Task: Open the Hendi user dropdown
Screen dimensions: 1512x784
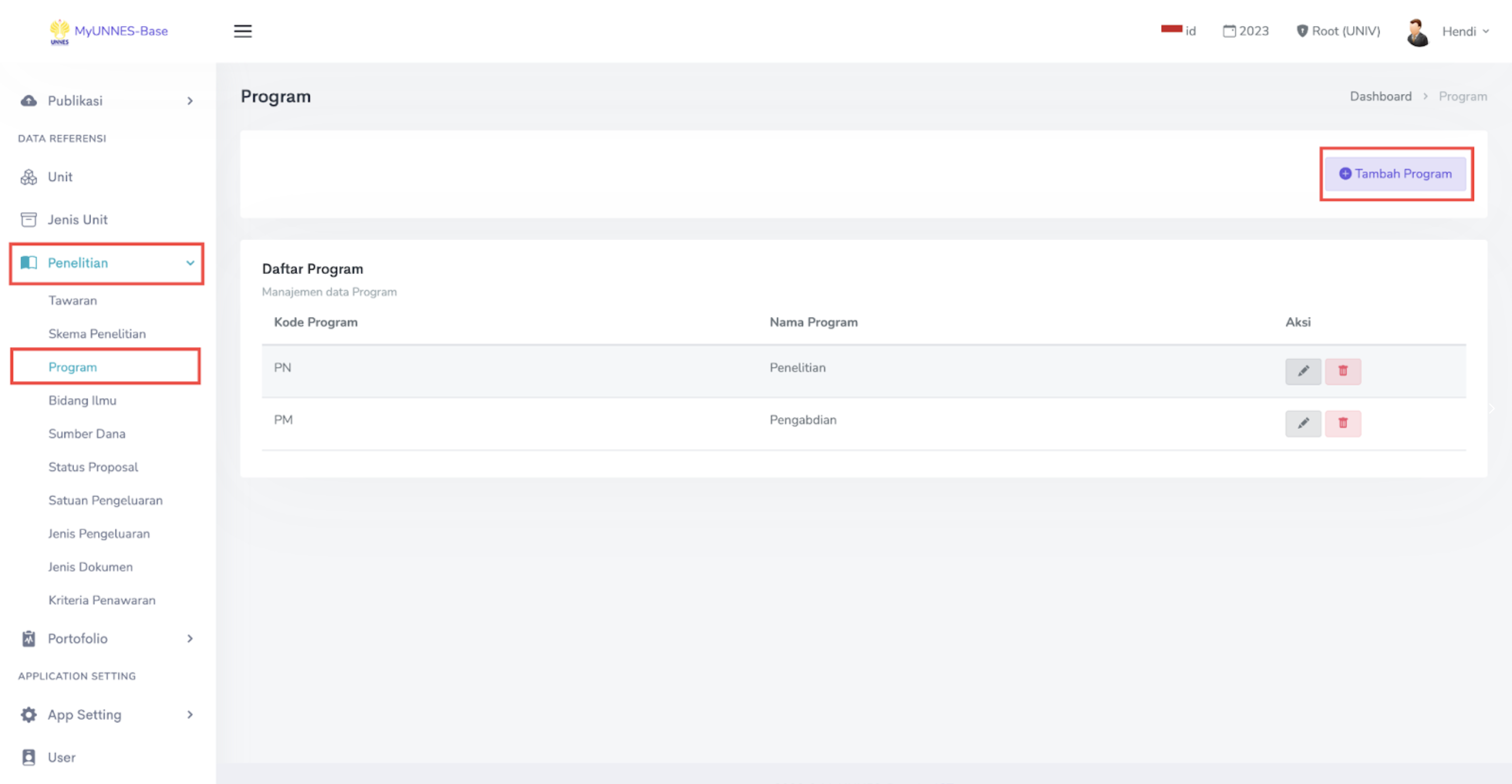Action: point(1465,31)
